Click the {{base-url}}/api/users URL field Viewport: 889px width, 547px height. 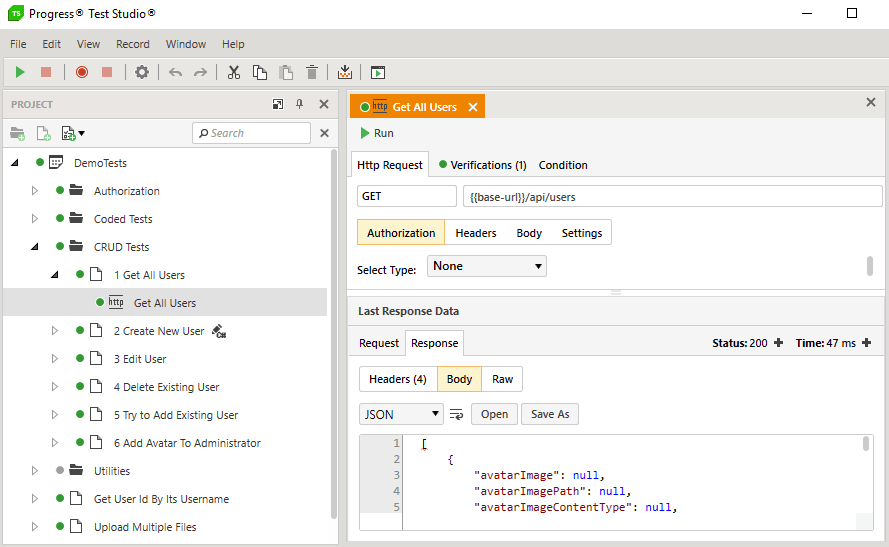[x=672, y=197]
